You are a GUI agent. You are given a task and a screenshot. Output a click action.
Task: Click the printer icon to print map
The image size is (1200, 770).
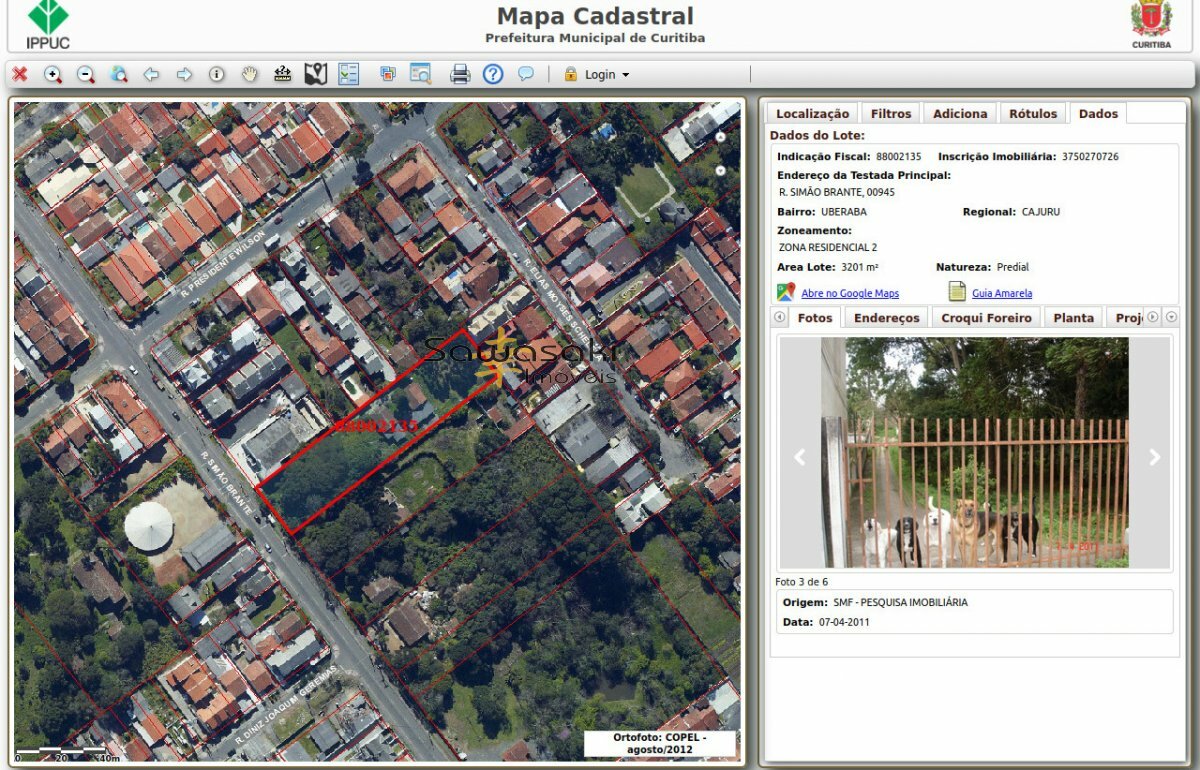click(x=460, y=74)
